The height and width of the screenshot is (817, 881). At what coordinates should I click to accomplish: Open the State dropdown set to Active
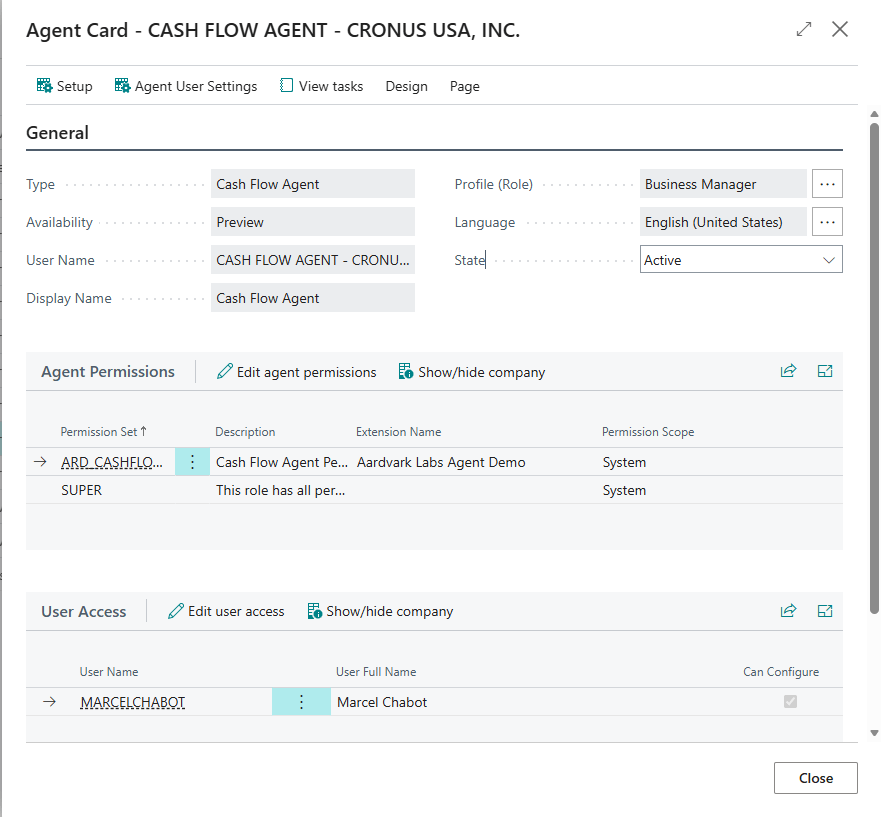[x=741, y=260]
